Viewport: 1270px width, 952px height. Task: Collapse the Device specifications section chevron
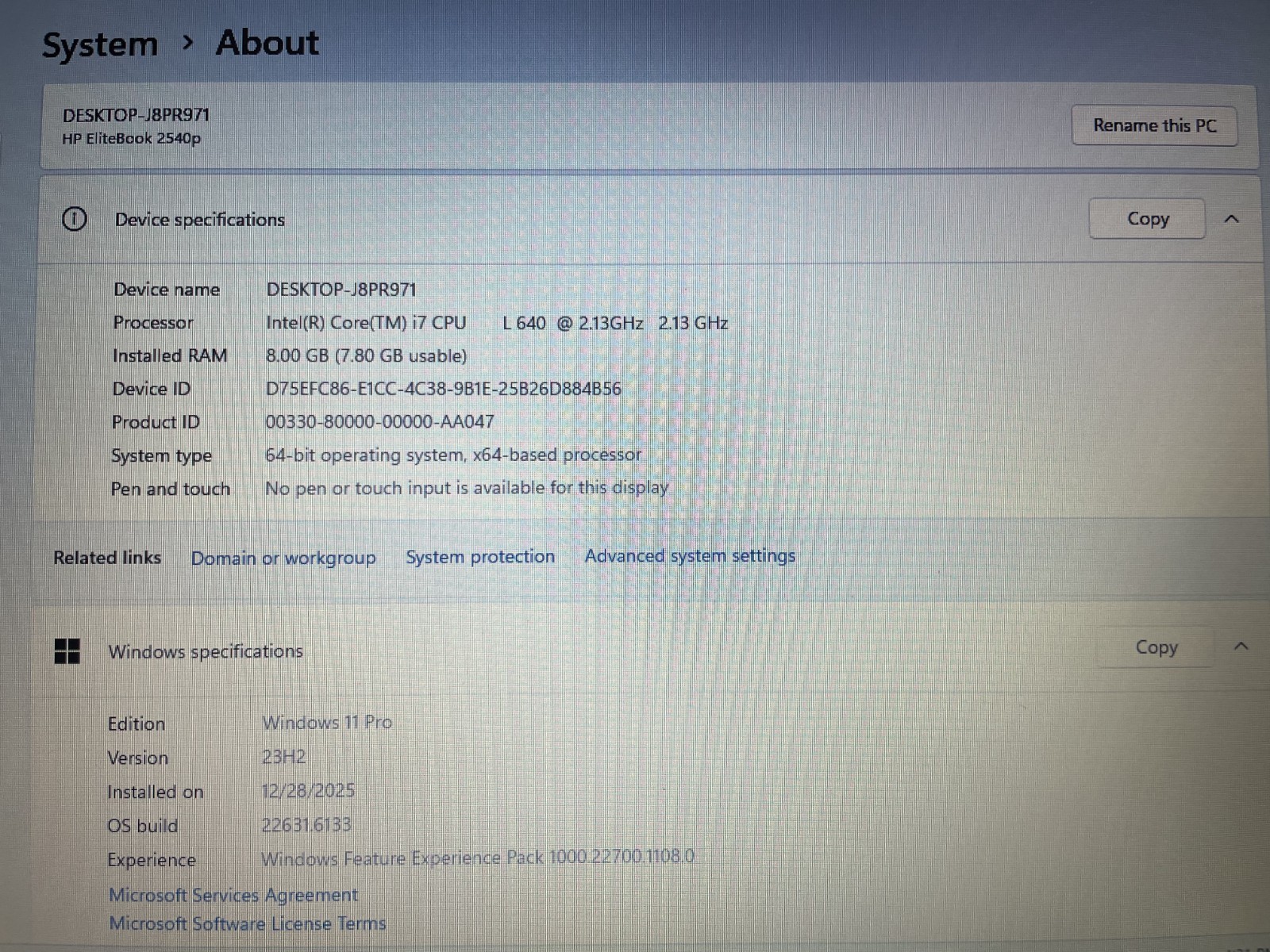(x=1231, y=219)
